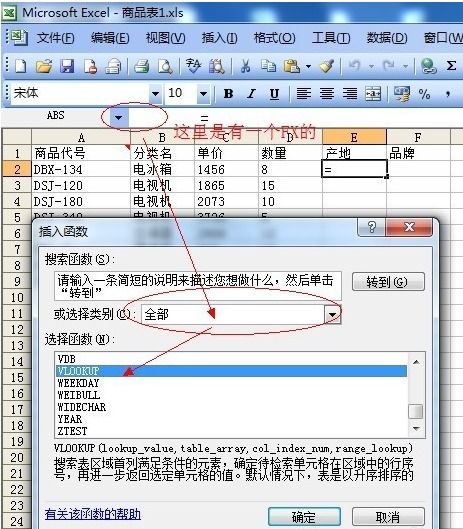Screen dimensions: 463x529
Task: Toggle Bold formatting
Action: pyautogui.click(x=228, y=93)
